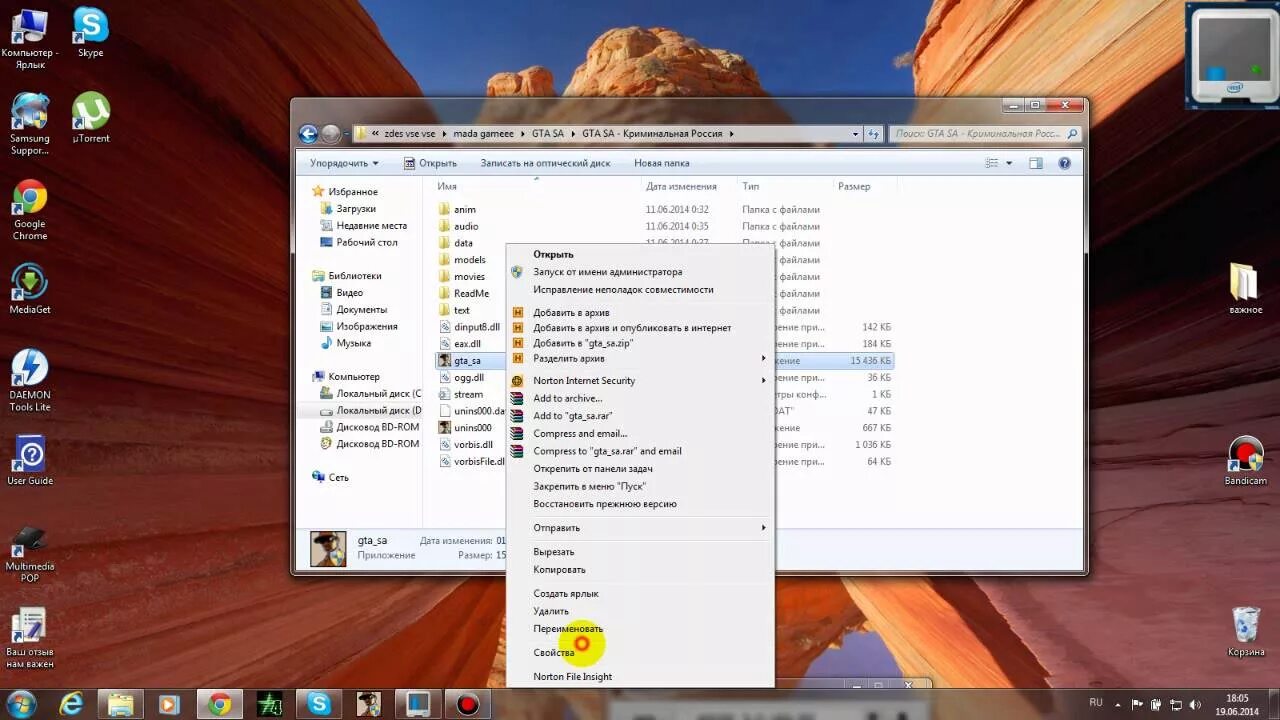The image size is (1280, 720).
Task: Click Explorer help question mark icon
Action: tap(1064, 163)
